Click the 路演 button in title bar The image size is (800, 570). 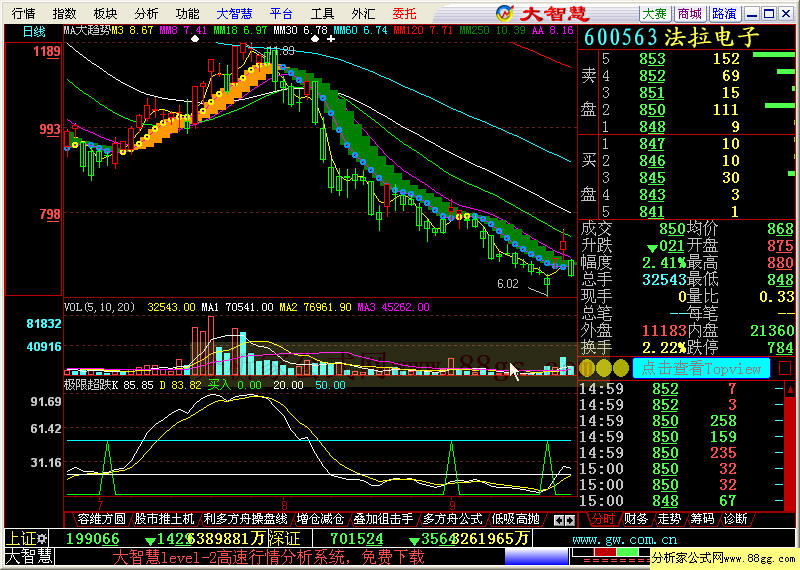click(x=724, y=14)
